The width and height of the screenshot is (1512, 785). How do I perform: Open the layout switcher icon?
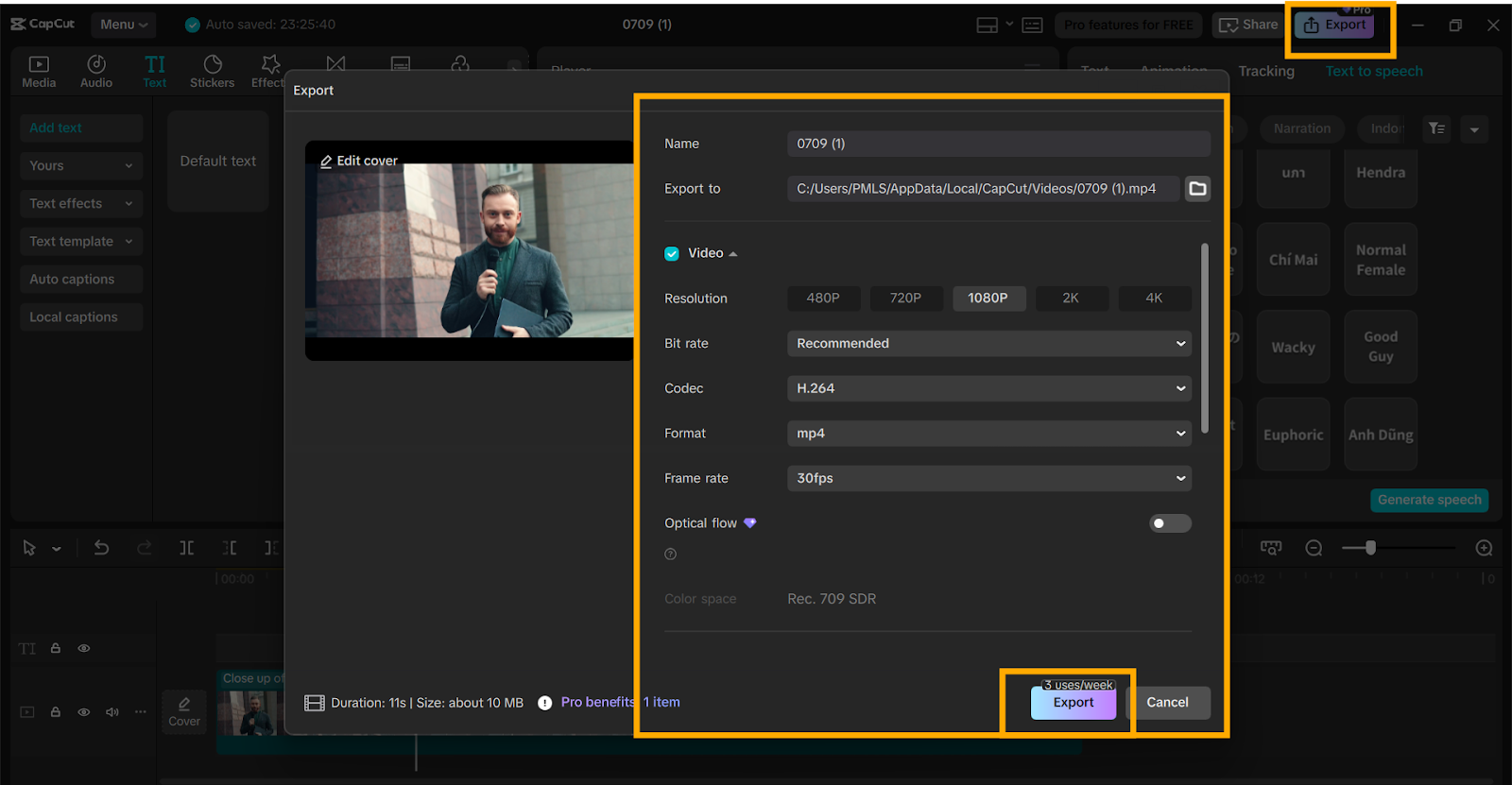988,26
